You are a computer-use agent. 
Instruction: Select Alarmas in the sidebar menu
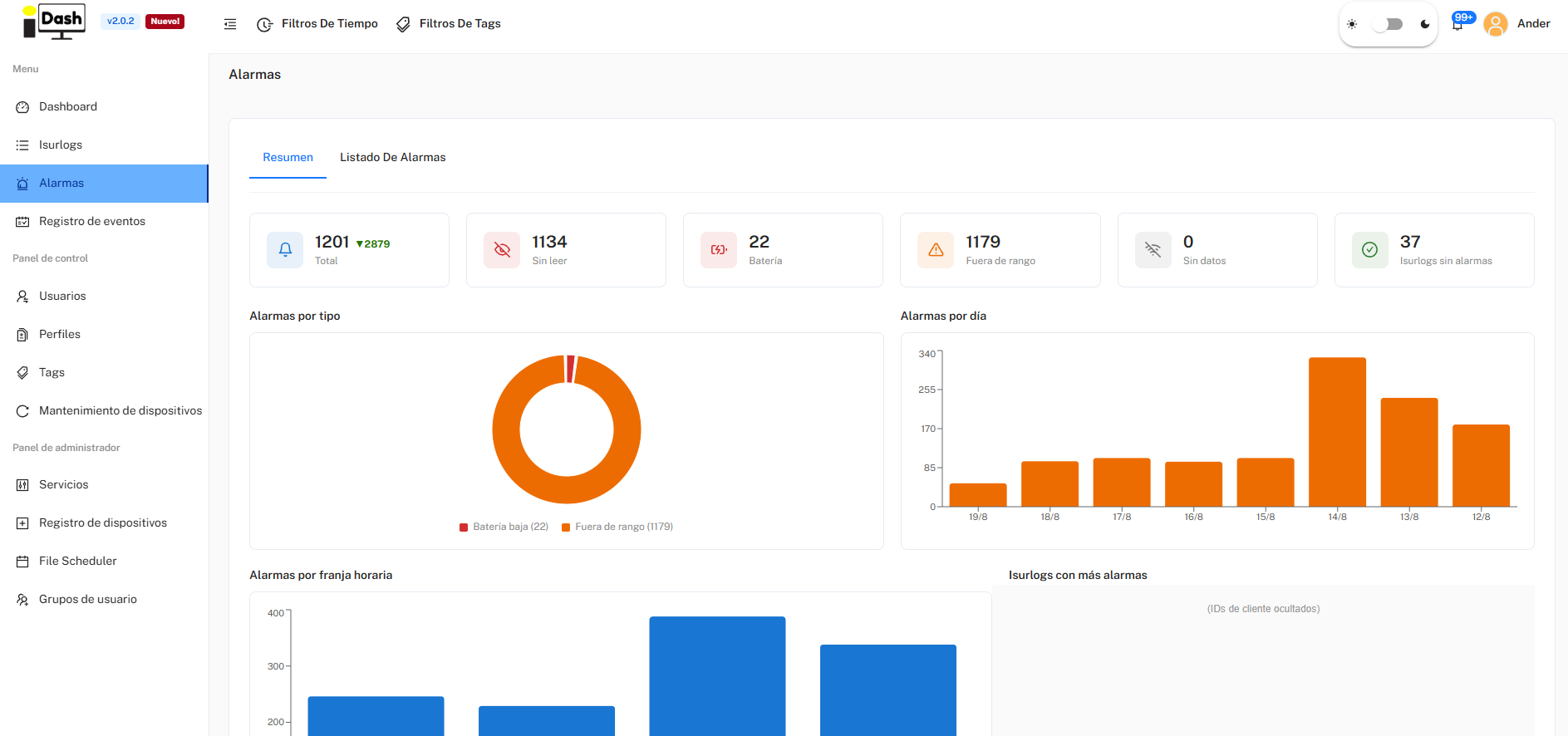pos(104,184)
